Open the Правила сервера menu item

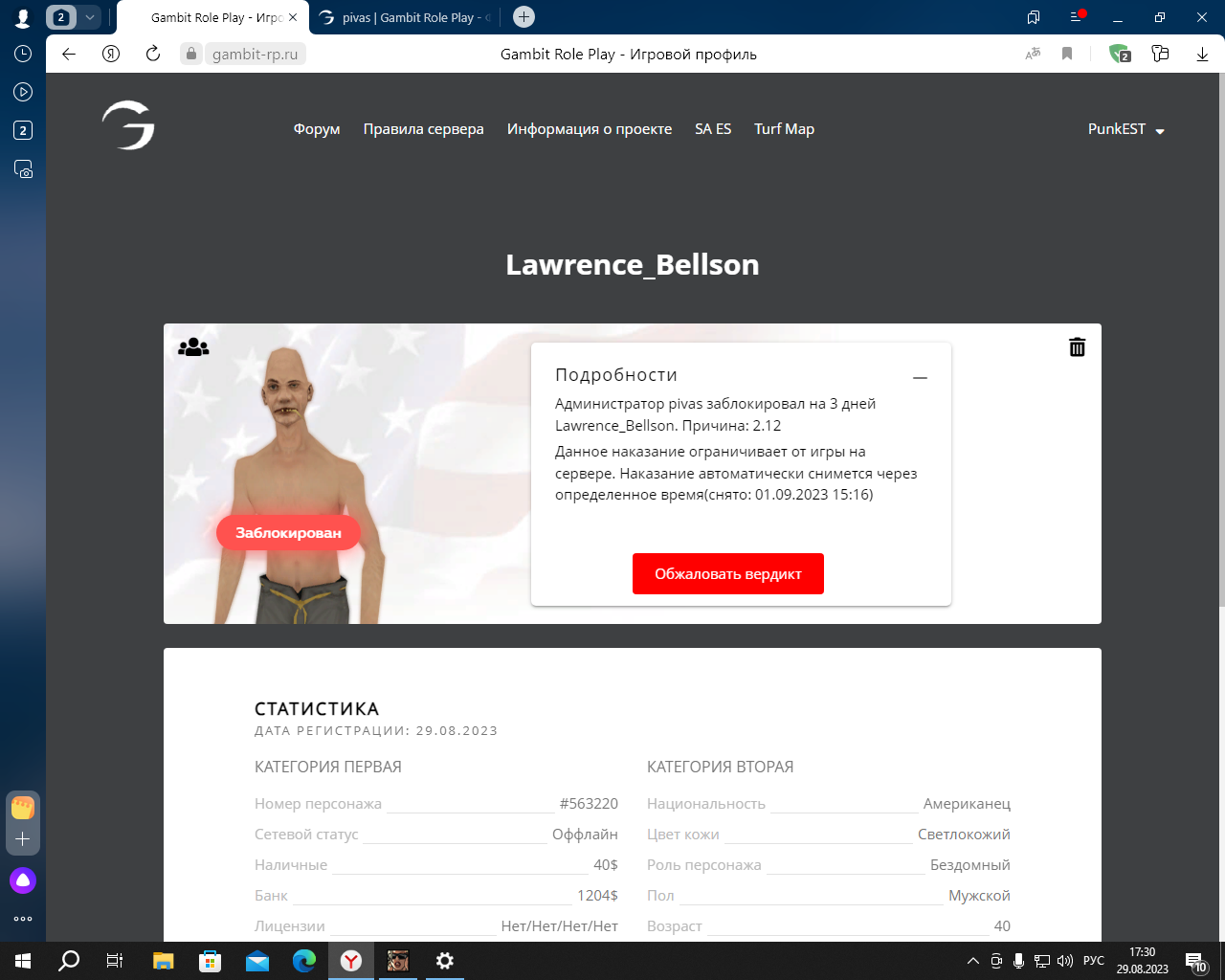[423, 129]
